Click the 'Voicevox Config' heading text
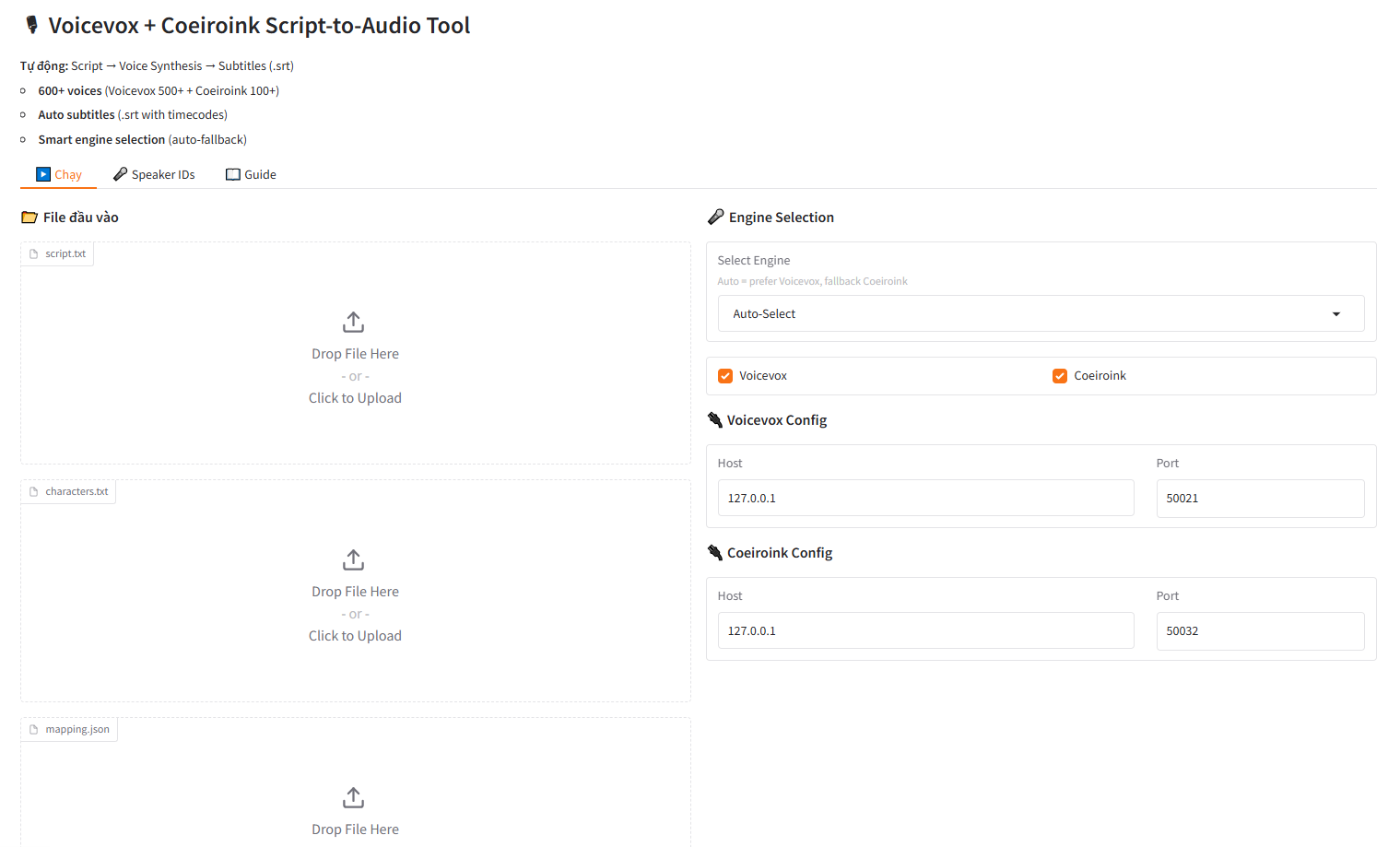The height and width of the screenshot is (847, 1400). [x=777, y=420]
